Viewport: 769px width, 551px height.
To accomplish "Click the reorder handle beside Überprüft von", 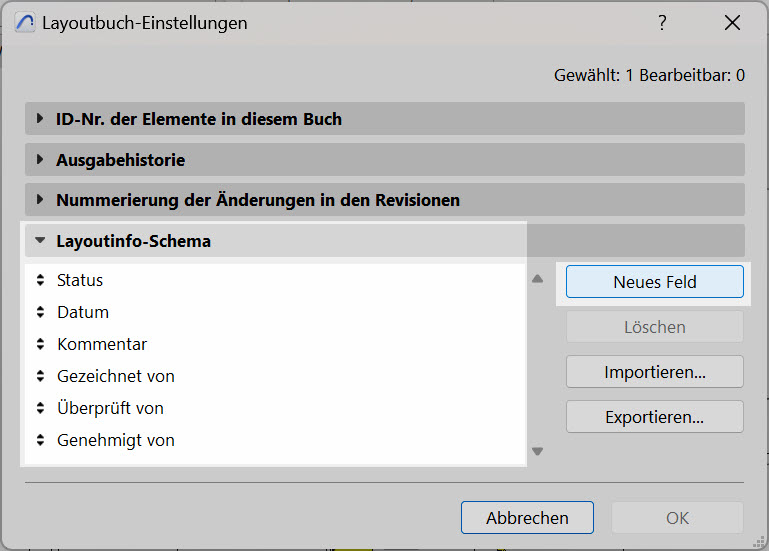I will pos(41,408).
